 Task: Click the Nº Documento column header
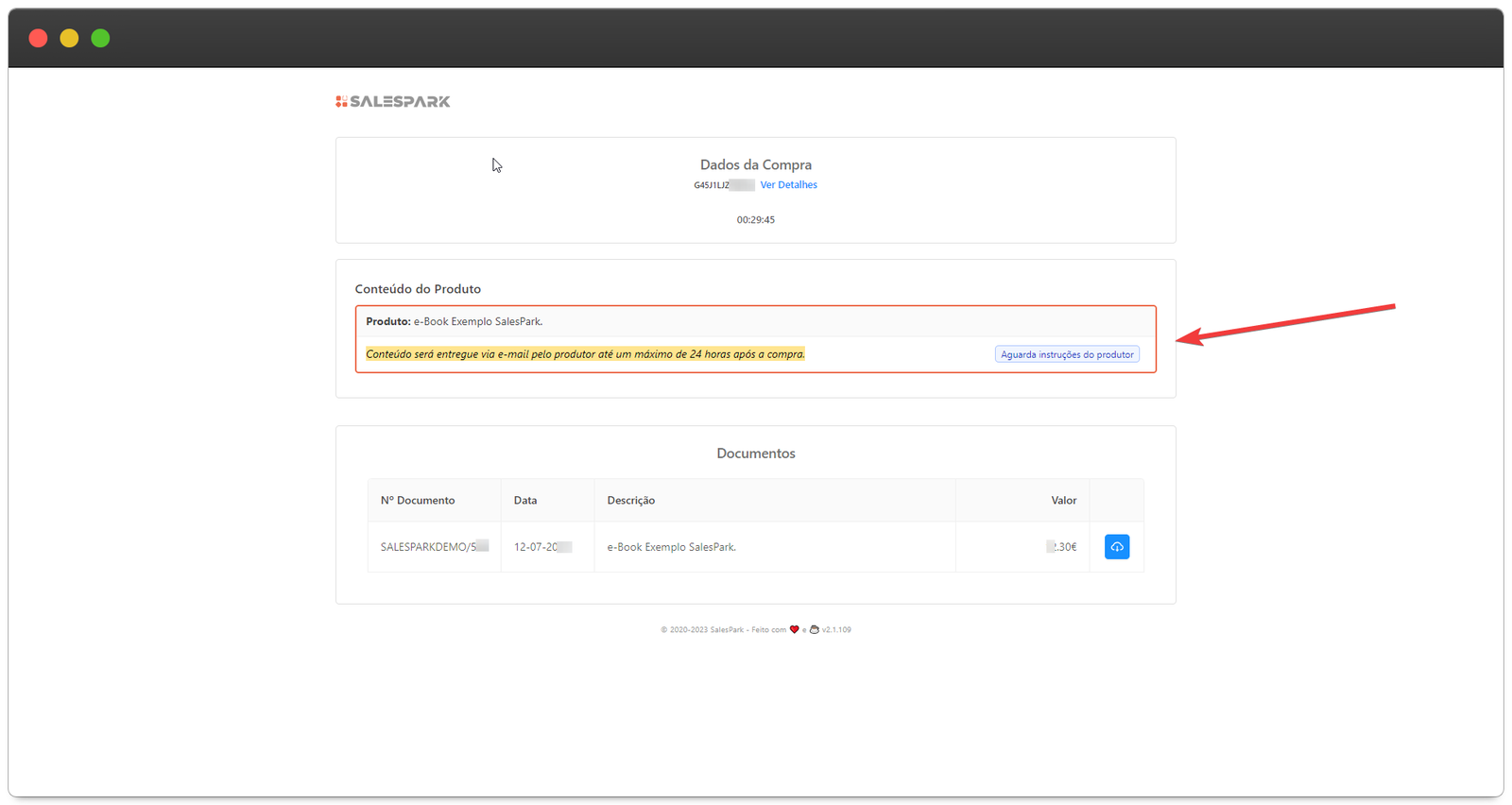418,501
